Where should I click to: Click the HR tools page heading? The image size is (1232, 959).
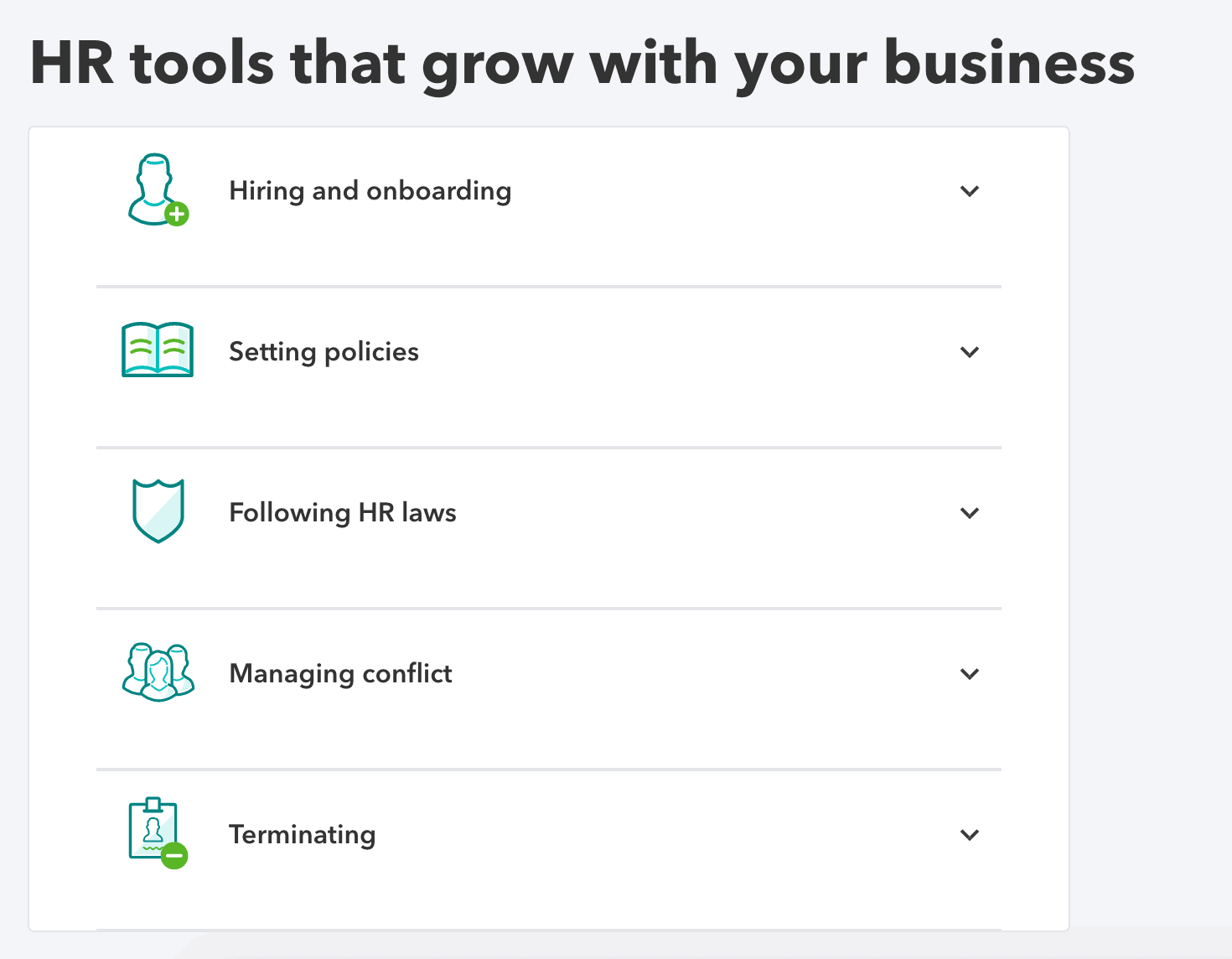pyautogui.click(x=582, y=62)
